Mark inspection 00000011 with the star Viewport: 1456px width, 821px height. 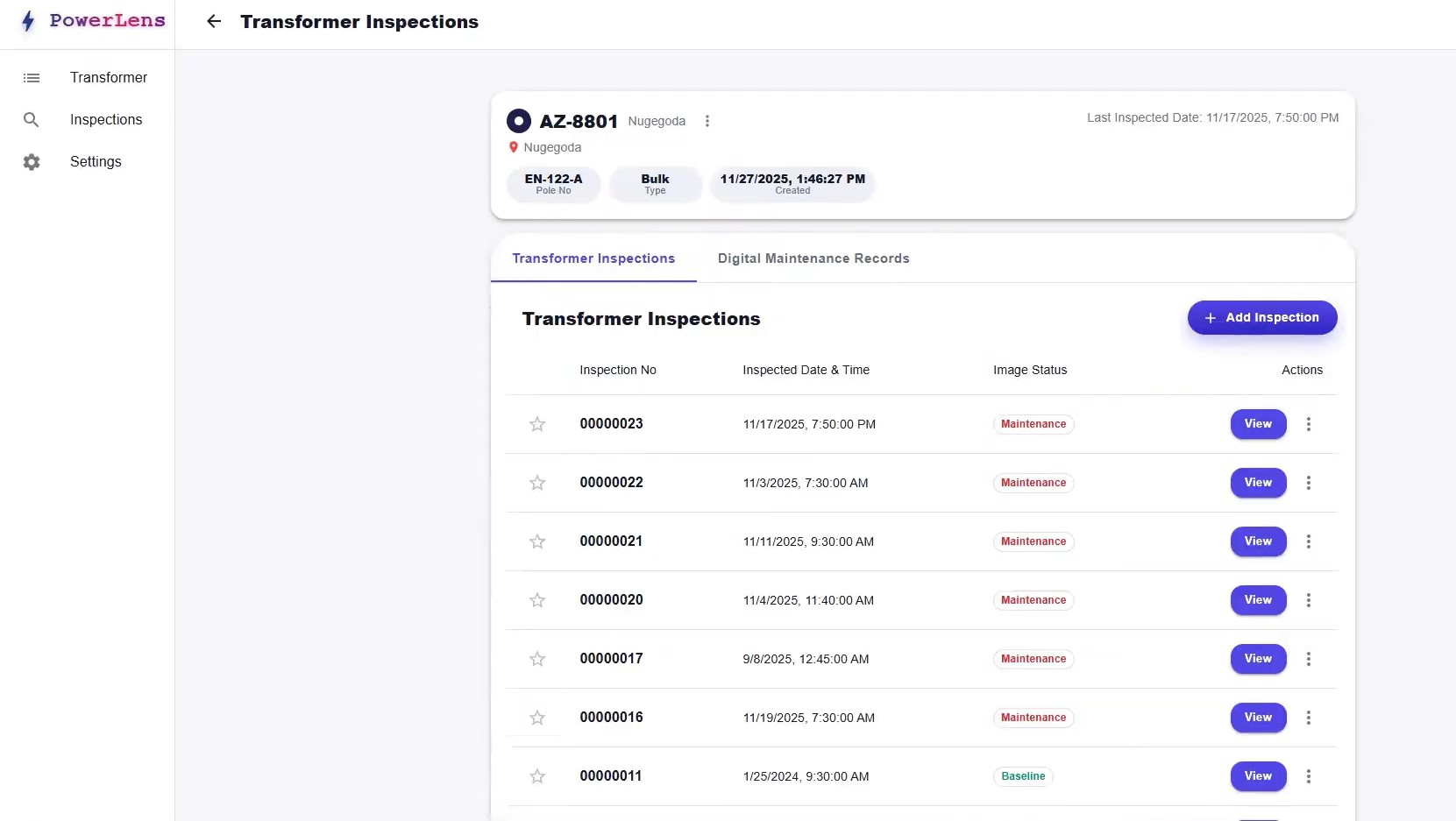[x=537, y=776]
